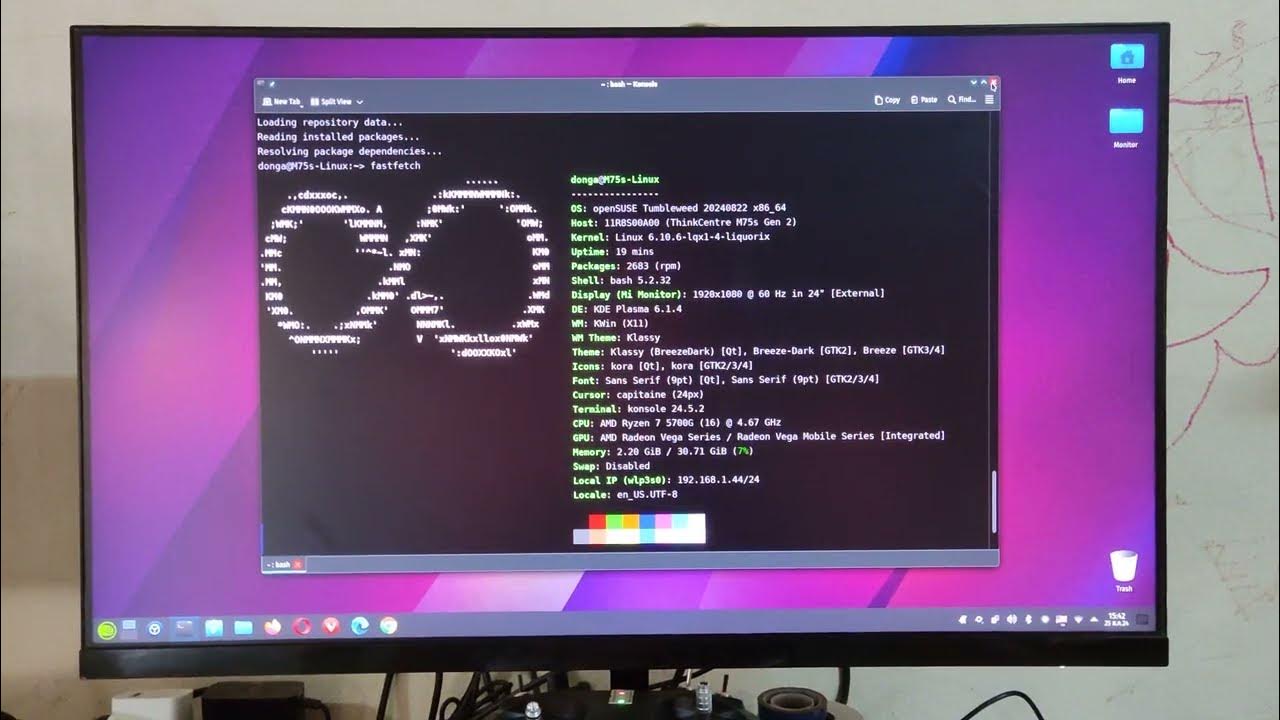Click the pin icon in Konsole title bar
Image resolution: width=1280 pixels, height=720 pixels.
271,84
